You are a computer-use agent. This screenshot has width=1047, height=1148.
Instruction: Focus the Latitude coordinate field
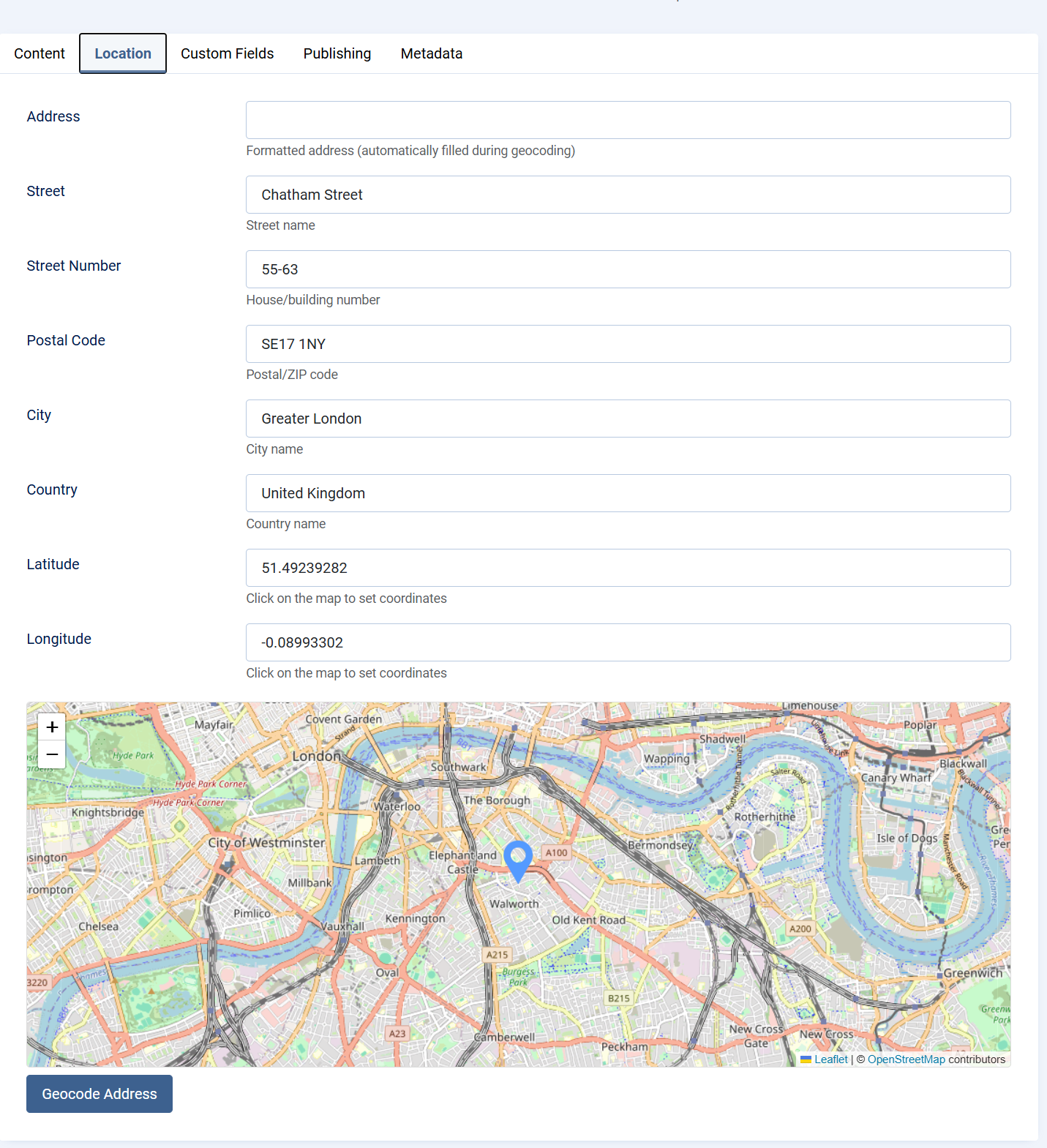pos(628,568)
